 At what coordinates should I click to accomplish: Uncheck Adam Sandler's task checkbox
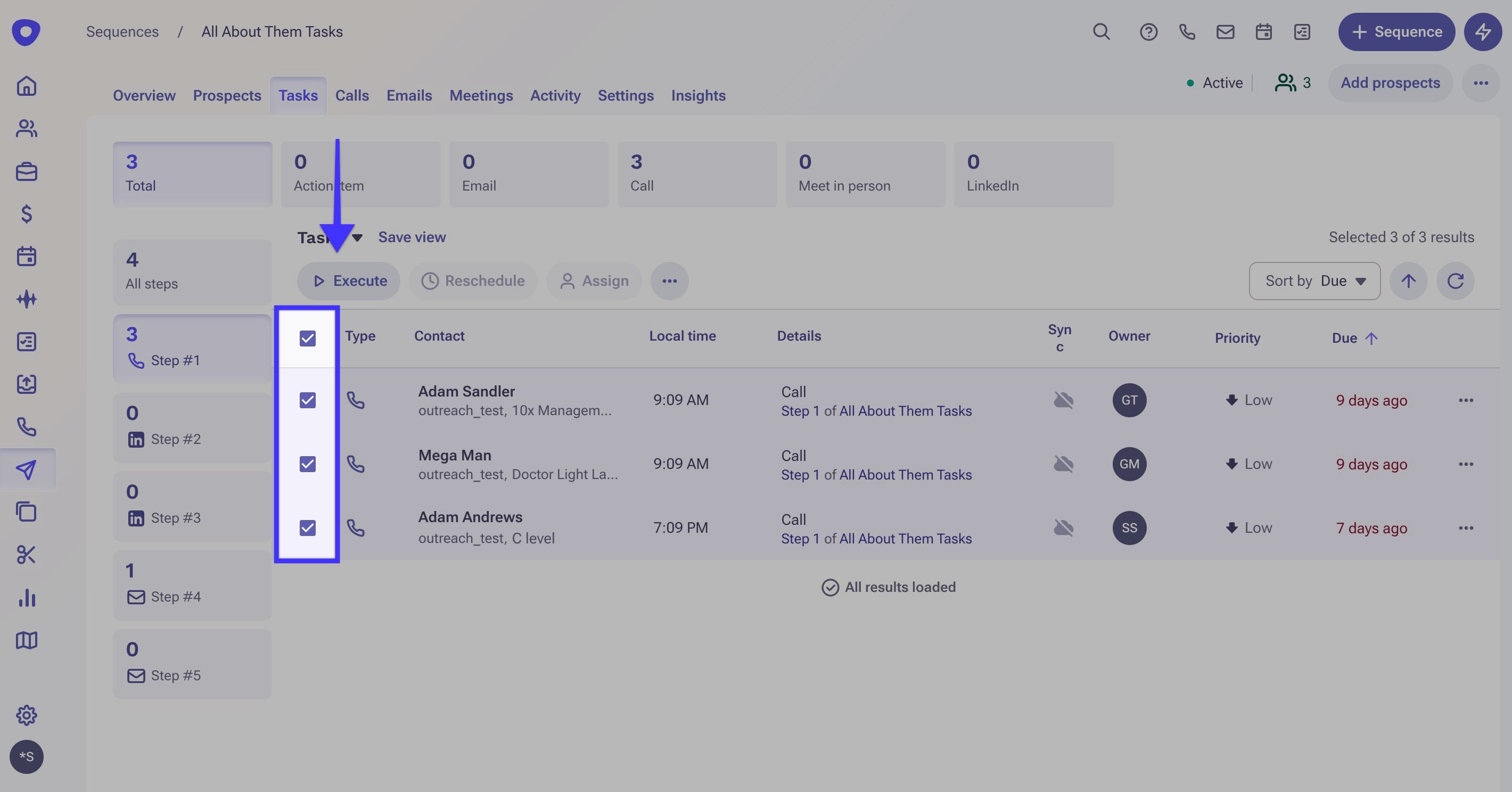(x=308, y=400)
